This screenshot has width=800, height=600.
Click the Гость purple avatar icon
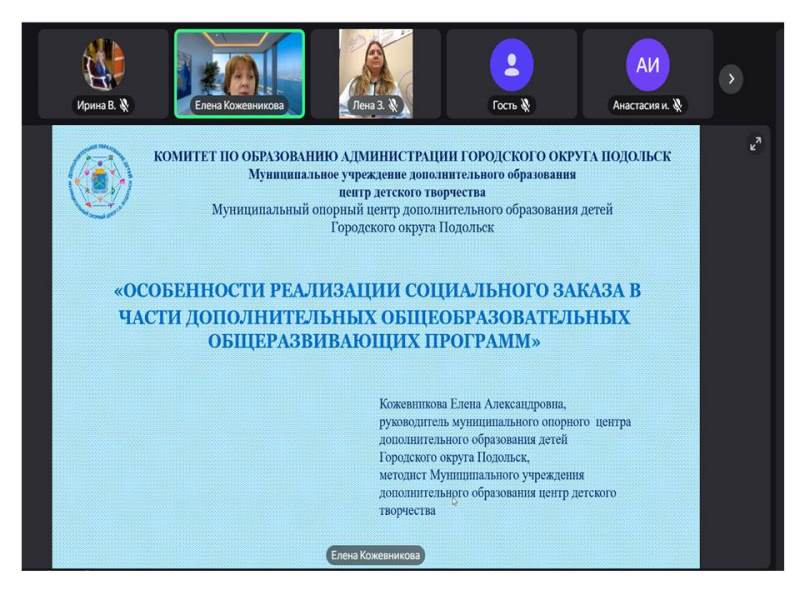pyautogui.click(x=511, y=65)
